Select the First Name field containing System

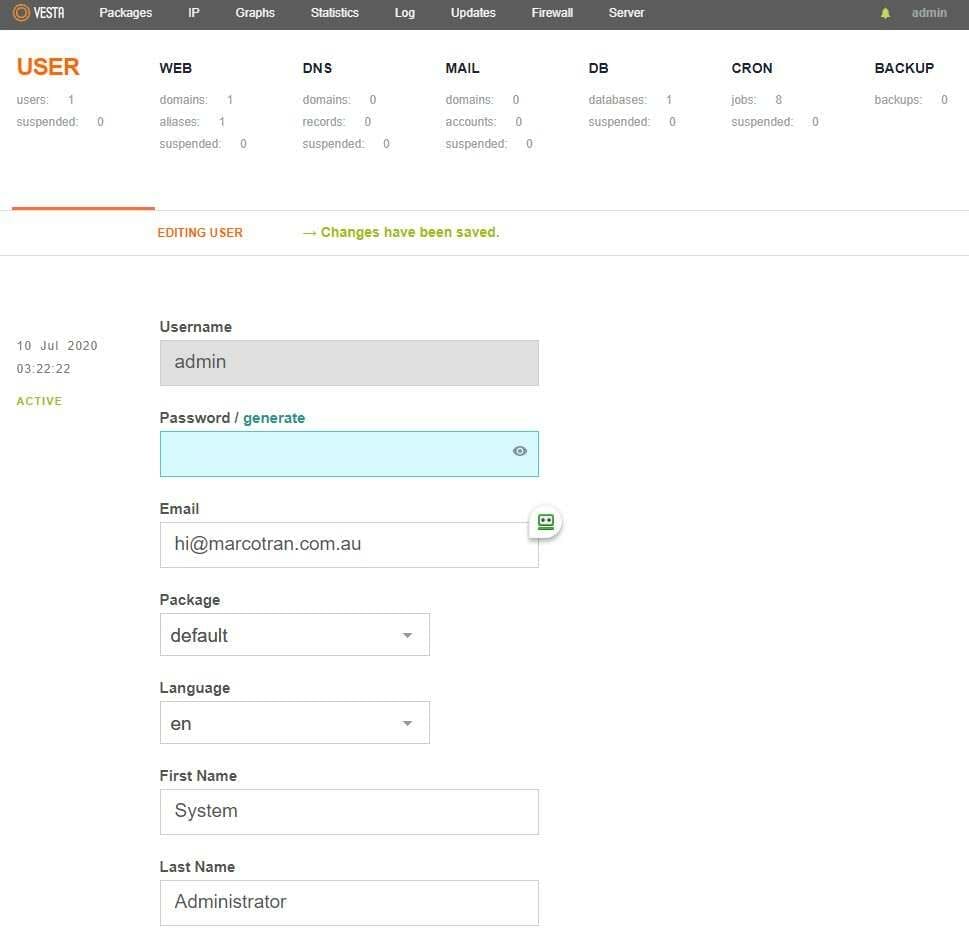coord(348,811)
